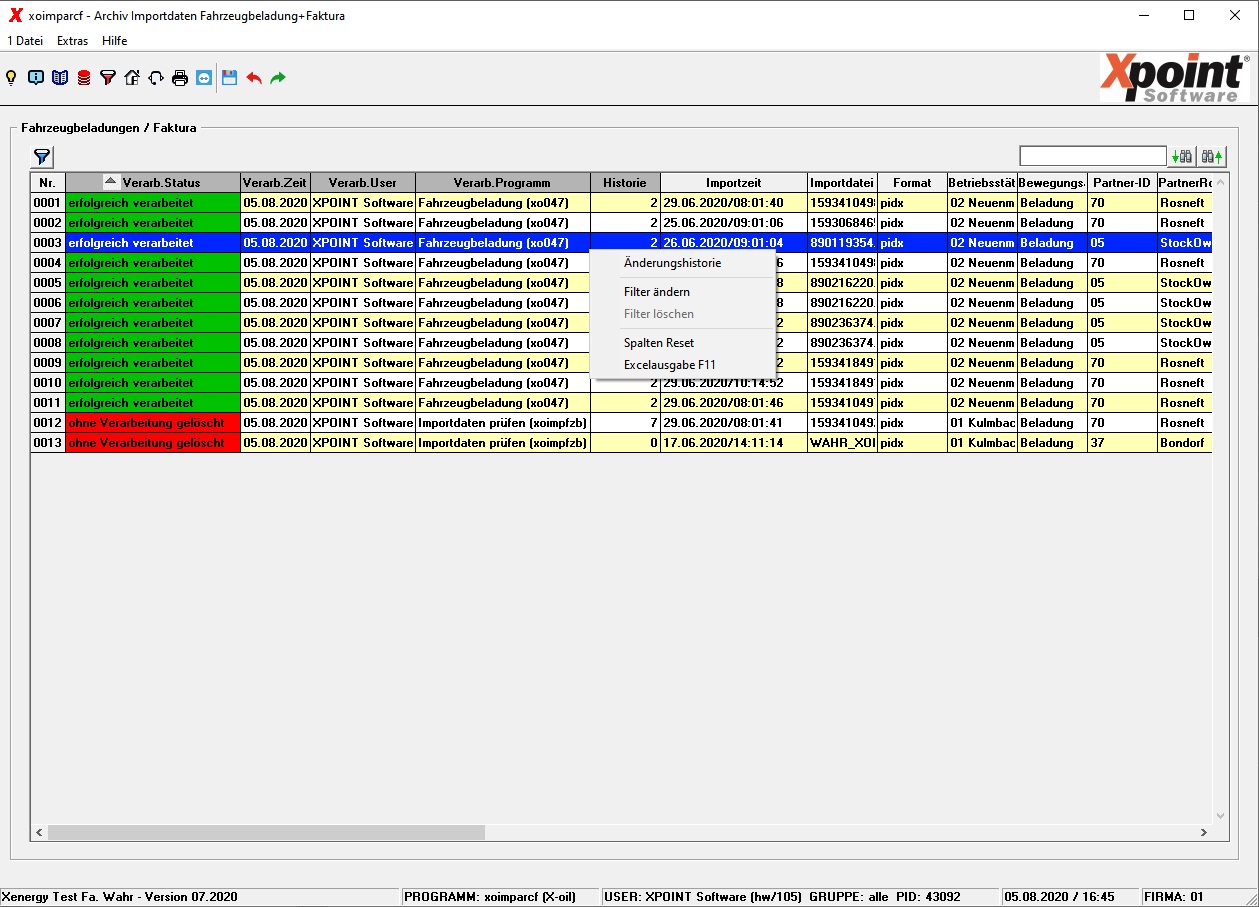Click 'Importdaten prüfen (xoimpfzb)' in row 0012
Viewport: 1259px width, 907px height.
pyautogui.click(x=503, y=423)
